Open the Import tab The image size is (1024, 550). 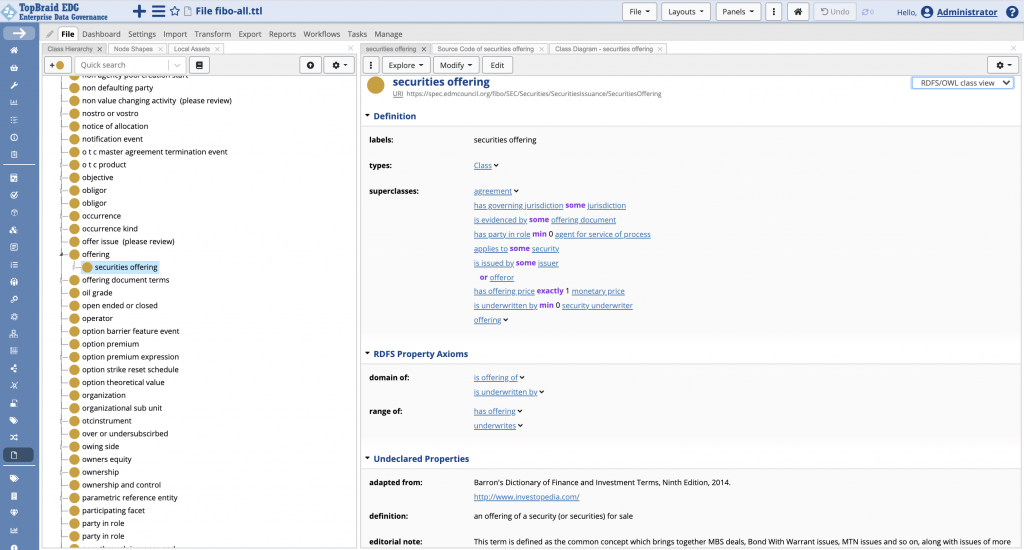pos(175,34)
